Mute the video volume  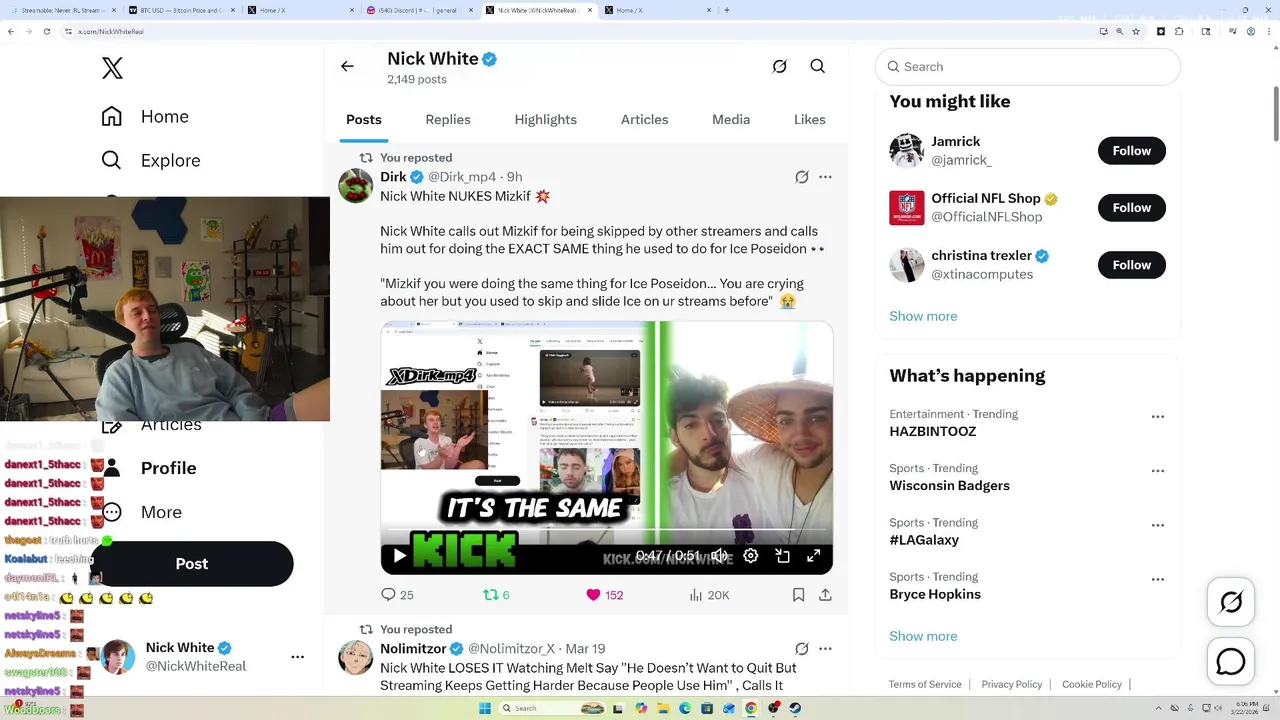coord(719,556)
